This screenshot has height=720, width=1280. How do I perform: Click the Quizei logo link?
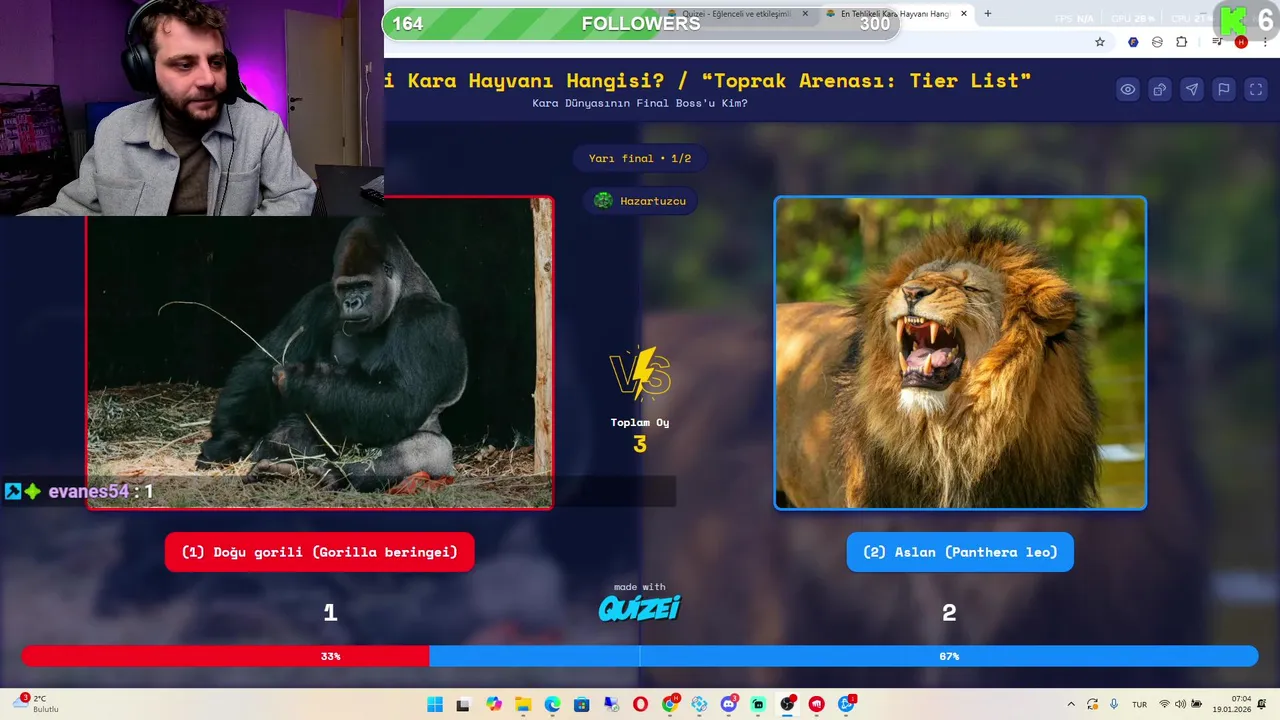click(x=640, y=607)
